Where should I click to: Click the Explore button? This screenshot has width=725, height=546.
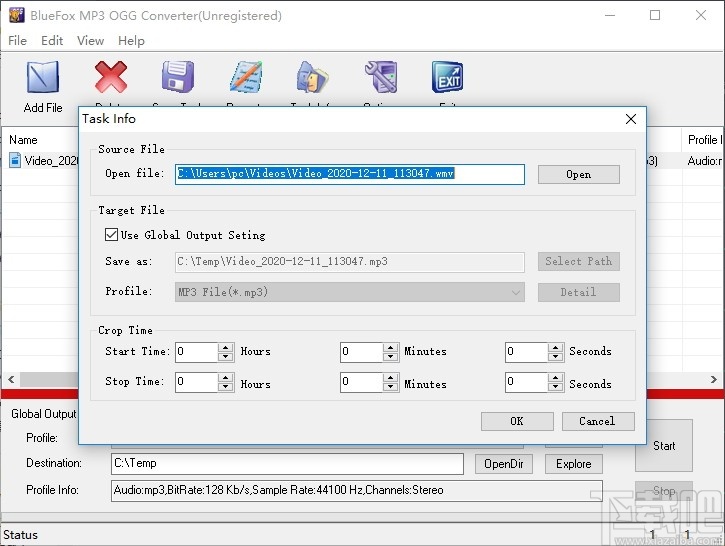[x=573, y=464]
